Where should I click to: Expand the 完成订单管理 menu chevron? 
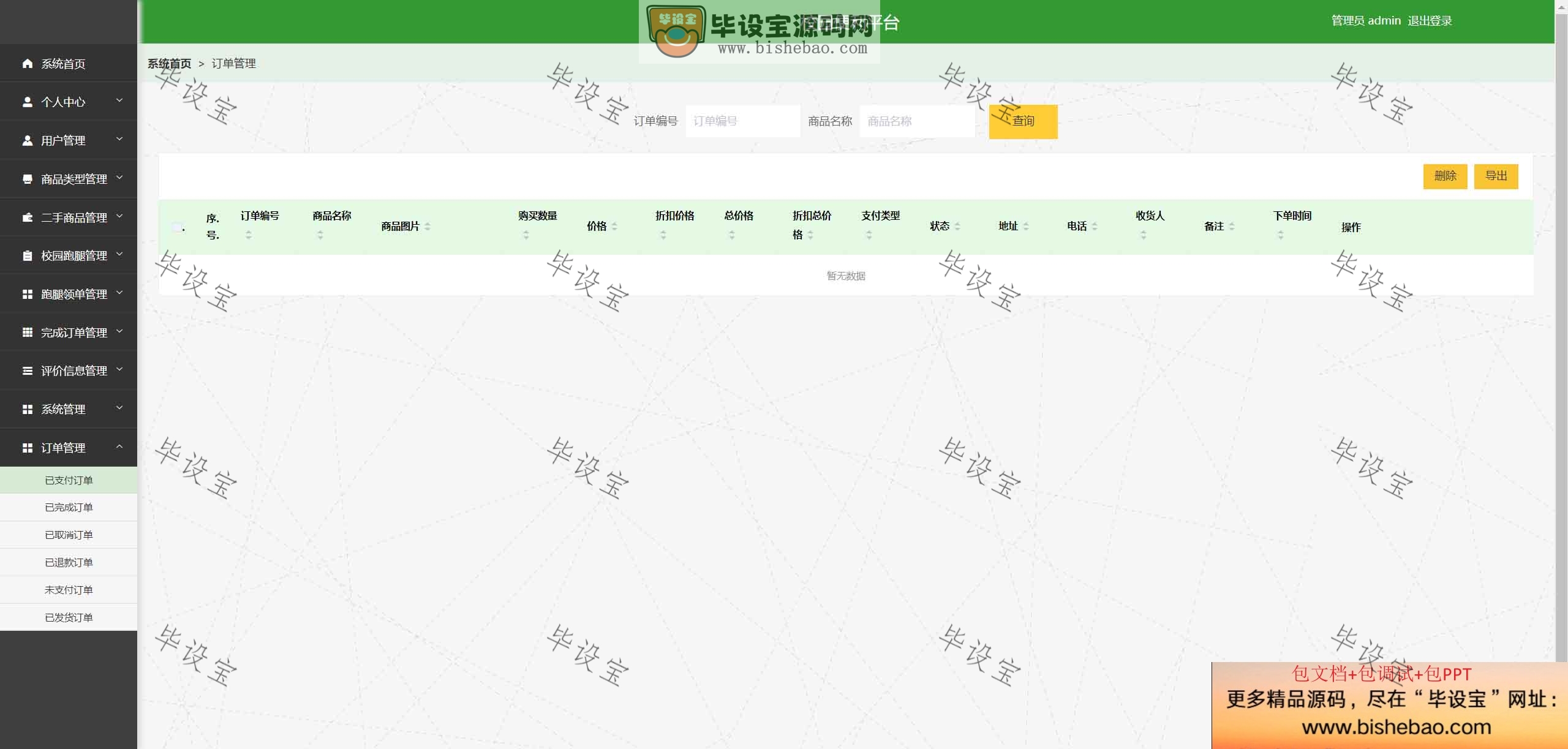pos(119,331)
